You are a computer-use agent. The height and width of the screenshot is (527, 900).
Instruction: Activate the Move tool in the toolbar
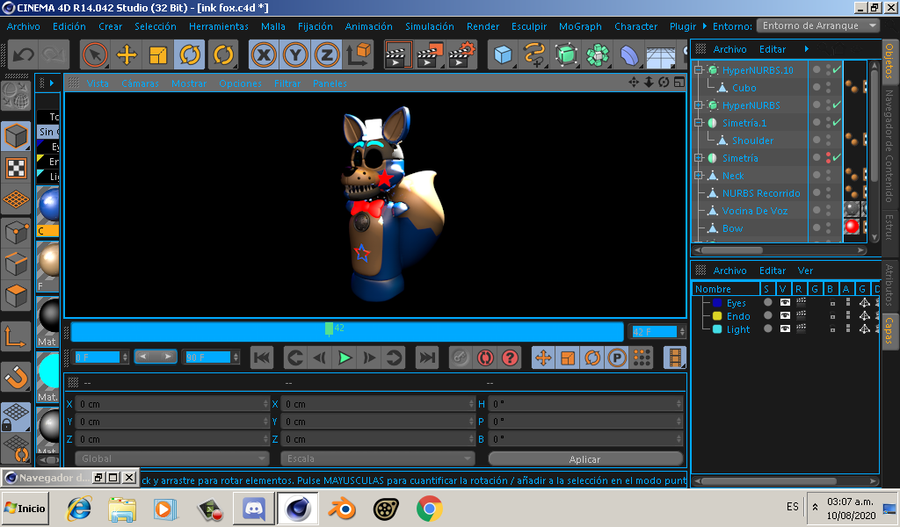[x=126, y=55]
